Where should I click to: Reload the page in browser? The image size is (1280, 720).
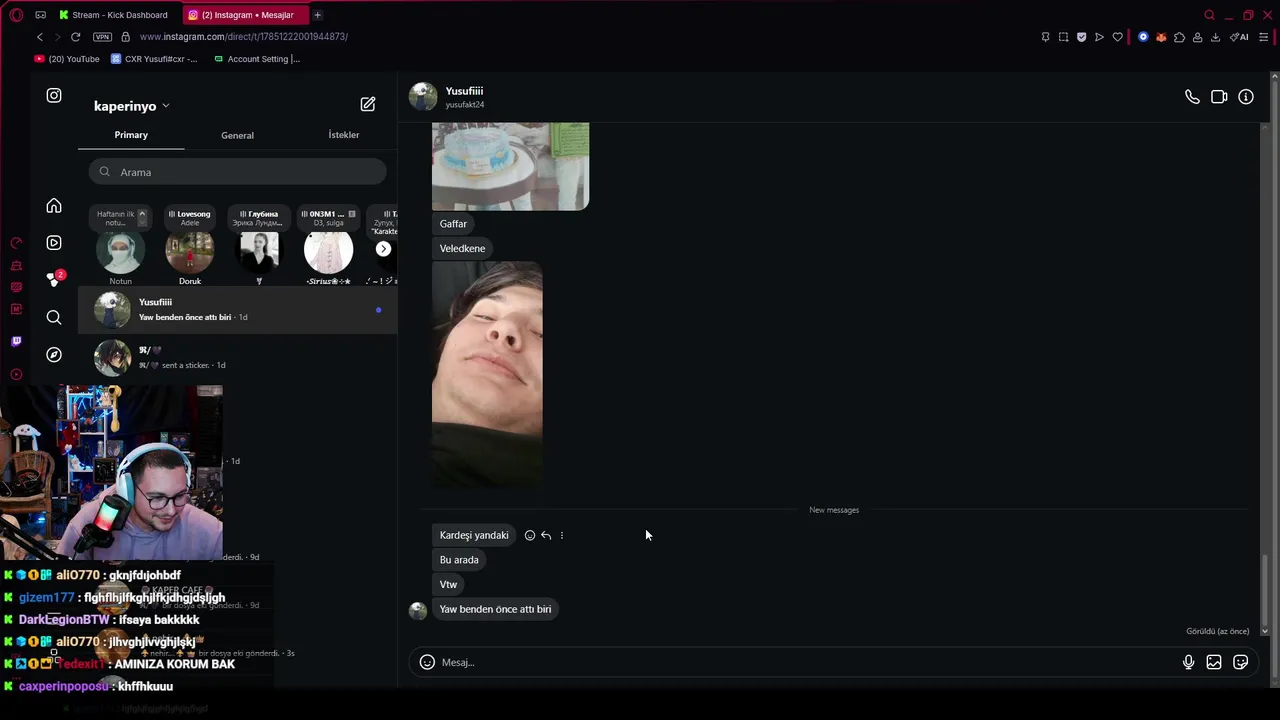click(x=75, y=37)
